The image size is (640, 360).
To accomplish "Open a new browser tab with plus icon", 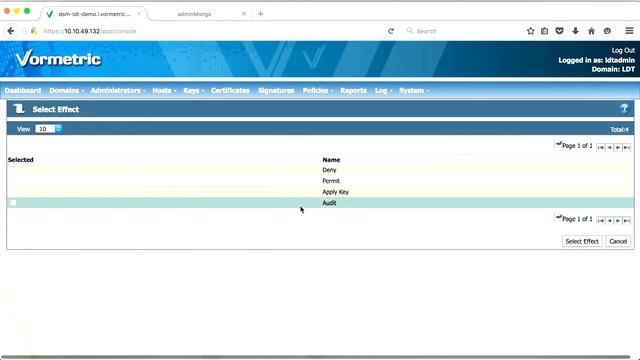I will click(260, 14).
